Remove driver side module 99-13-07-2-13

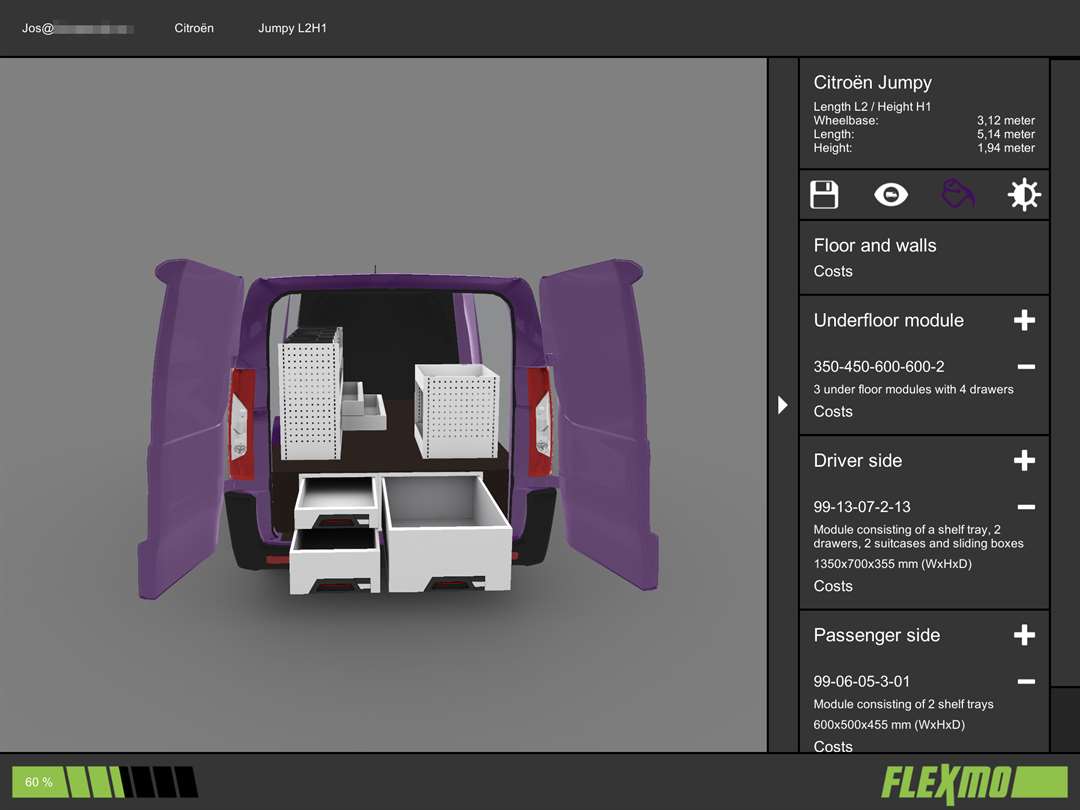(x=1026, y=507)
